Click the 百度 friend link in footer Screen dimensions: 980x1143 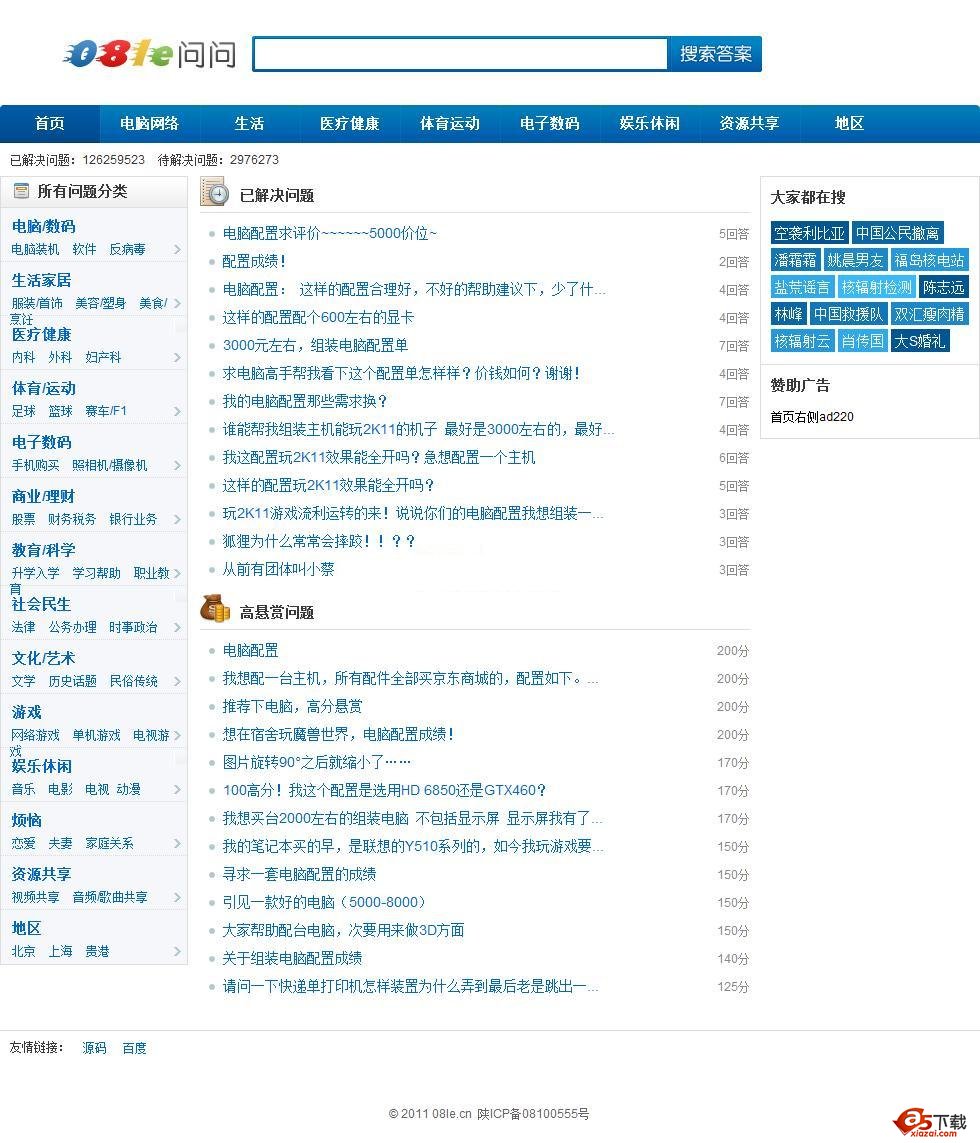tap(134, 1048)
